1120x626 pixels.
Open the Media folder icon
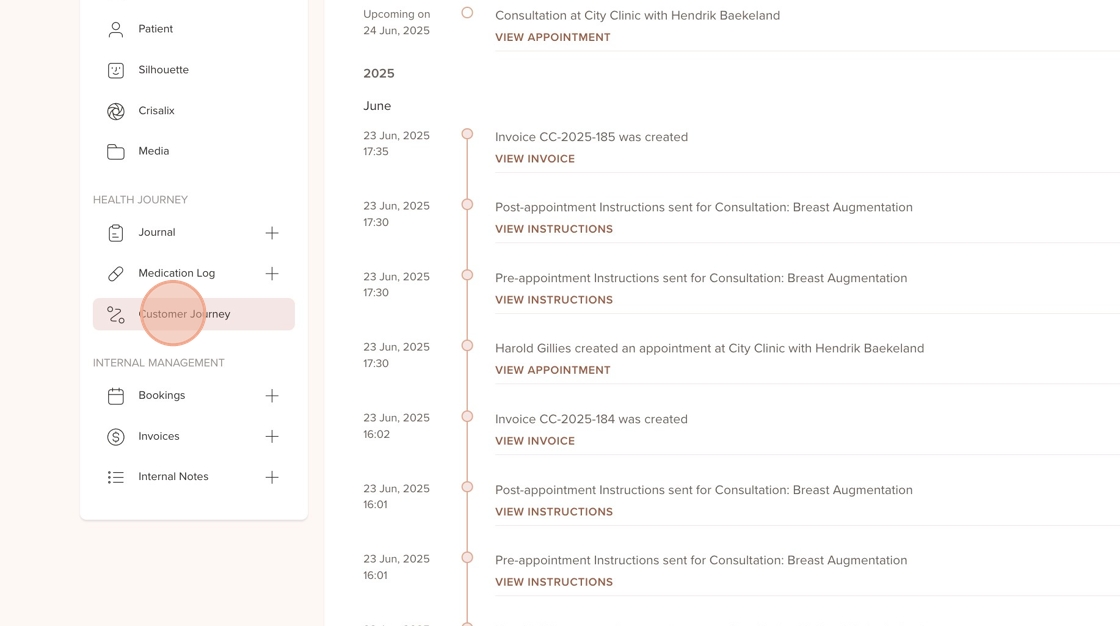pyautogui.click(x=116, y=152)
